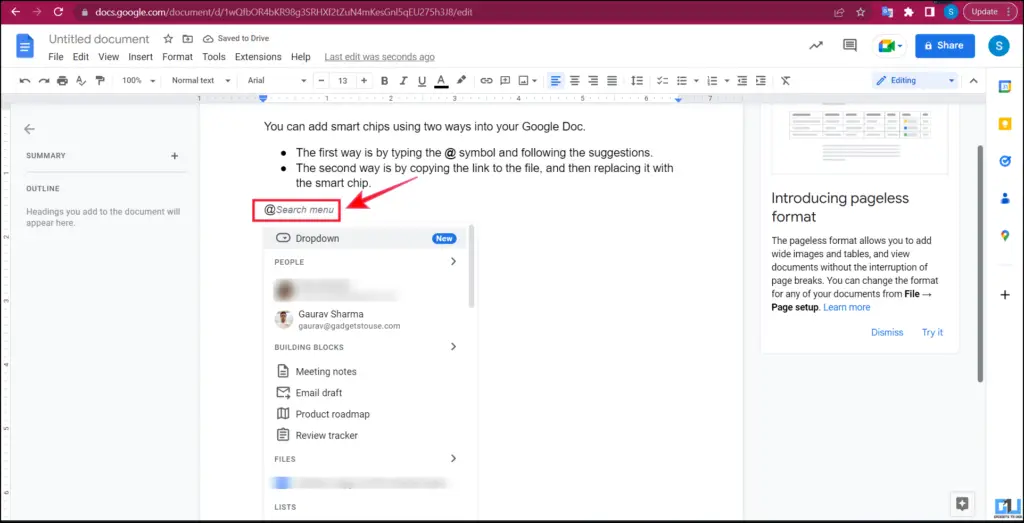Image resolution: width=1024 pixels, height=523 pixels.
Task: Open the Google Meet call button
Action: point(889,46)
